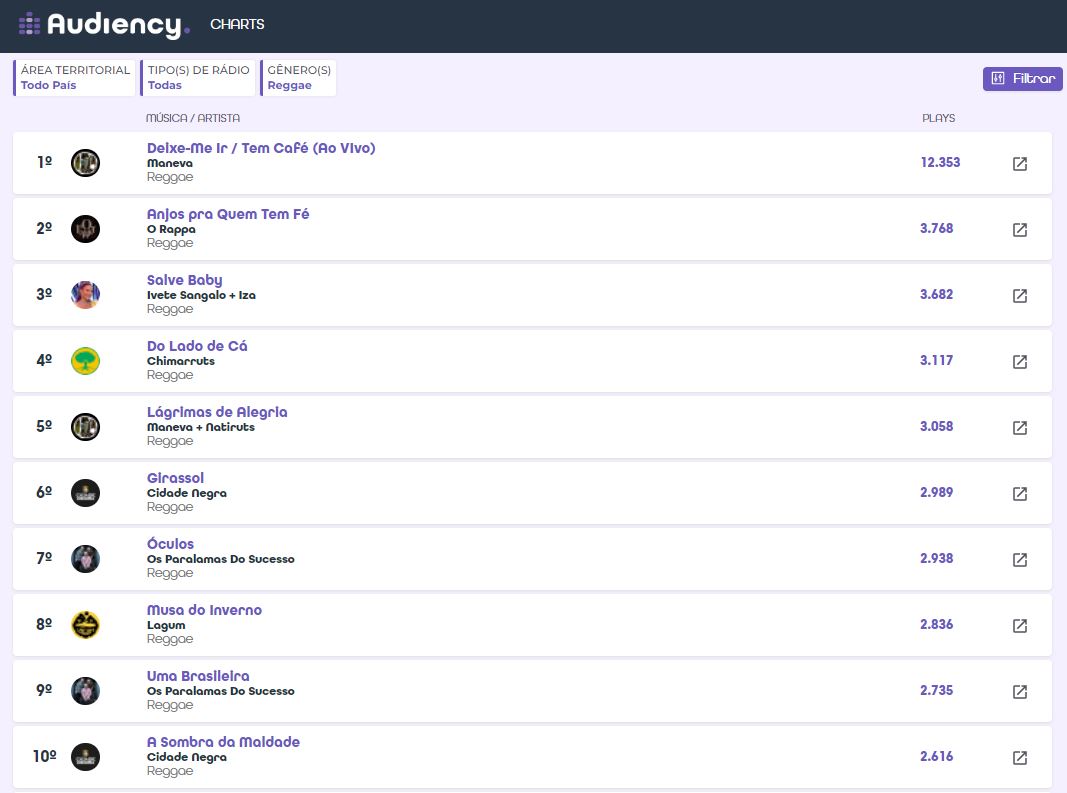Screen dimensions: 1067x793
Task: Open song A Sombra da Maldade
Action: pyautogui.click(x=223, y=742)
